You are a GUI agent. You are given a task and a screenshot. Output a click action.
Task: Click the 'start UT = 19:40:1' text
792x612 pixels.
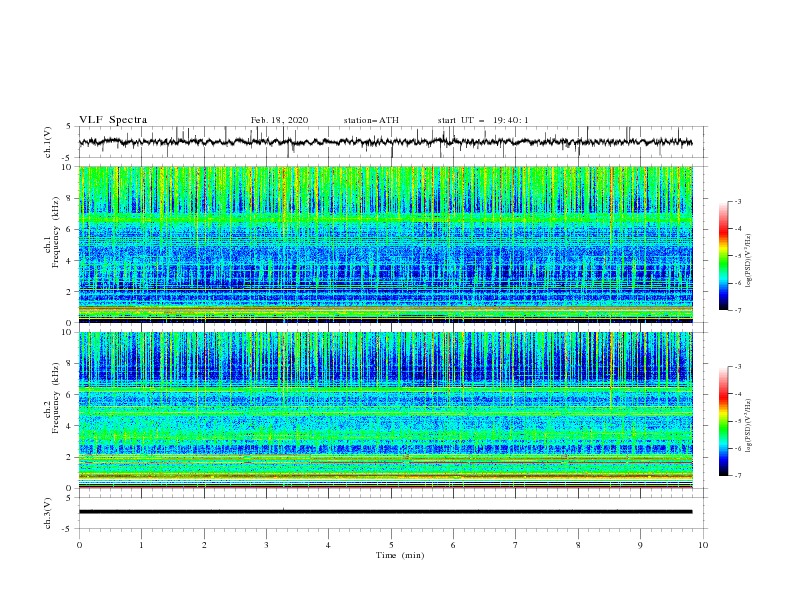(483, 120)
